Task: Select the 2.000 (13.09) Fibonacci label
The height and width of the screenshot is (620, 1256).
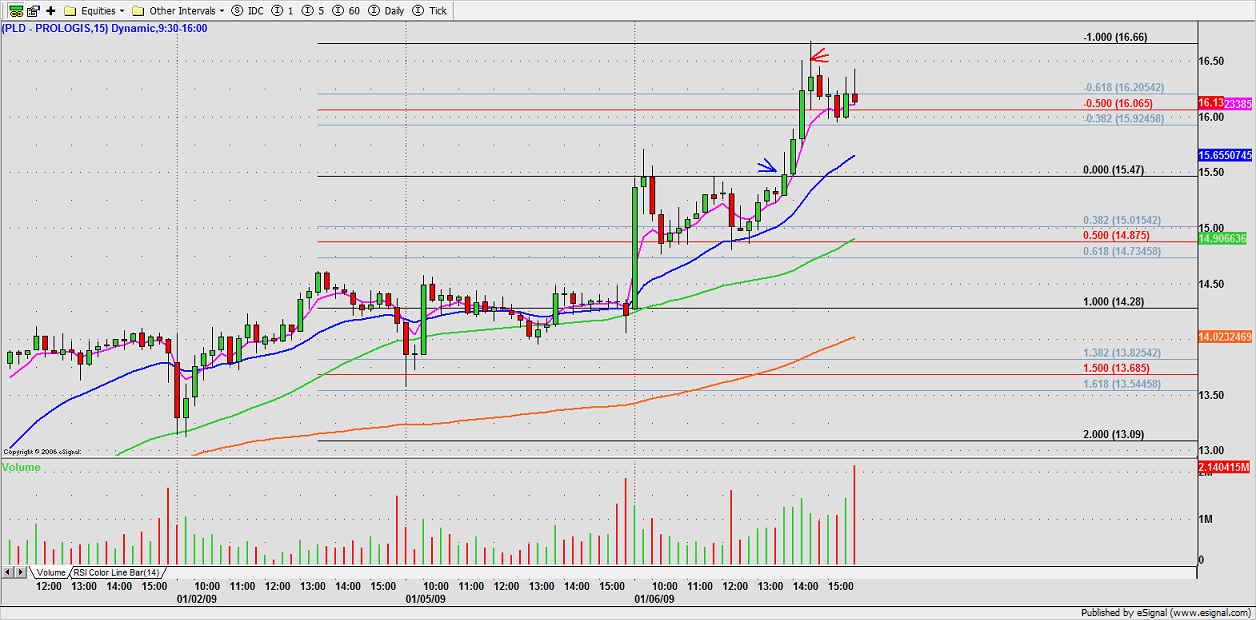Action: click(1114, 434)
